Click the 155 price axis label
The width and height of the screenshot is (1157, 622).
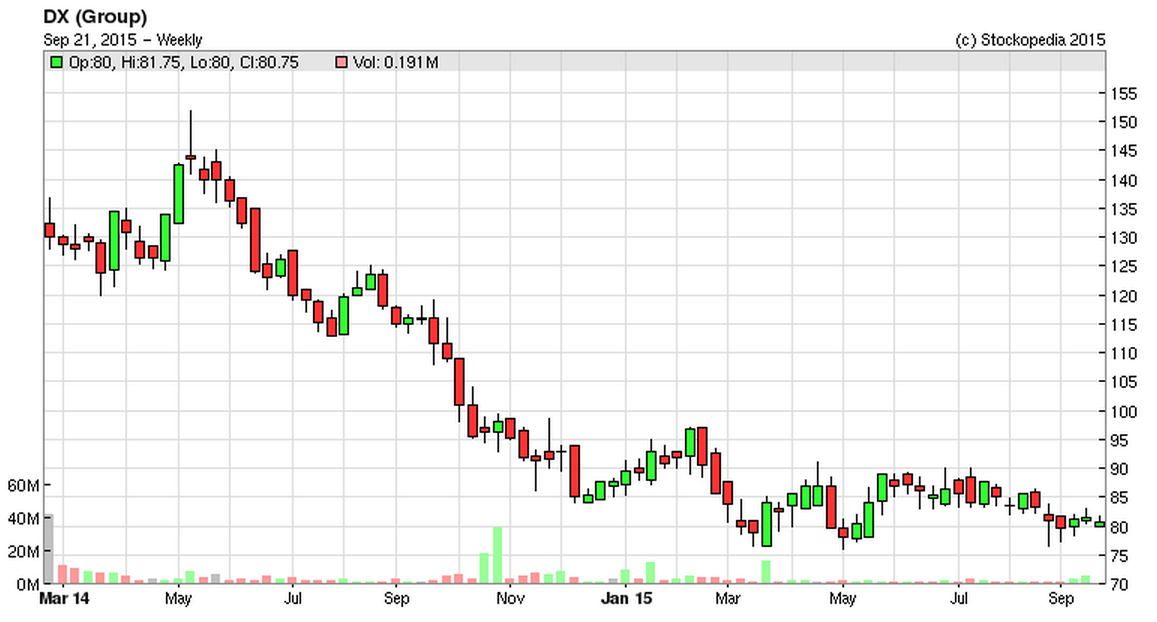pos(1124,93)
